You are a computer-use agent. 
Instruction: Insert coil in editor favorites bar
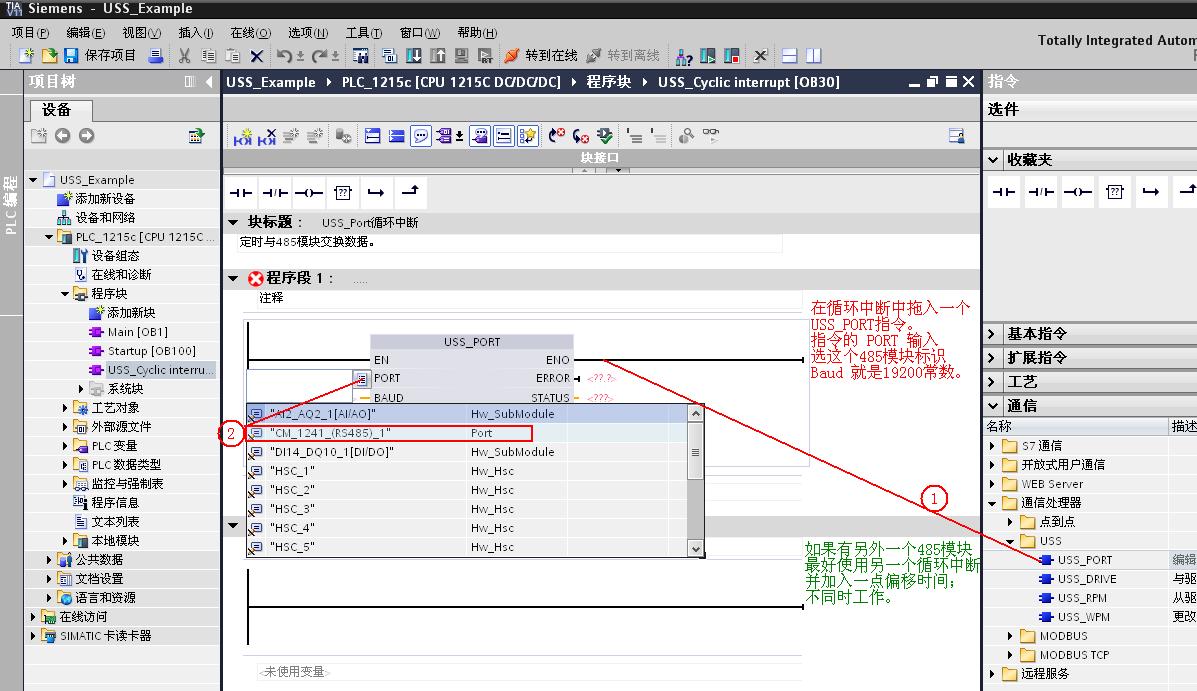pyautogui.click(x=309, y=192)
